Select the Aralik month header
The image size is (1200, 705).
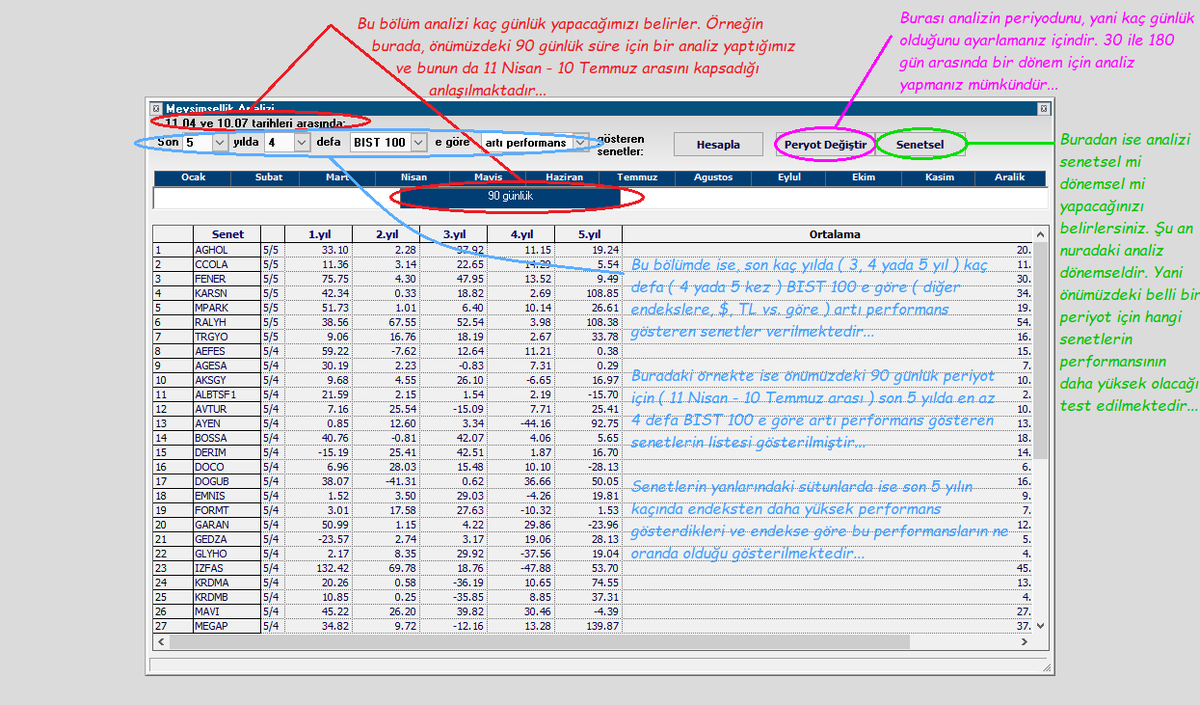[x=1009, y=177]
